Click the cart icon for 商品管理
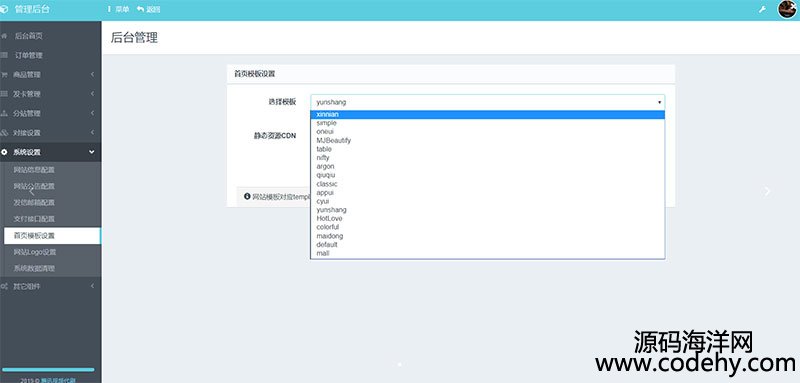The image size is (800, 383). (x=4, y=74)
